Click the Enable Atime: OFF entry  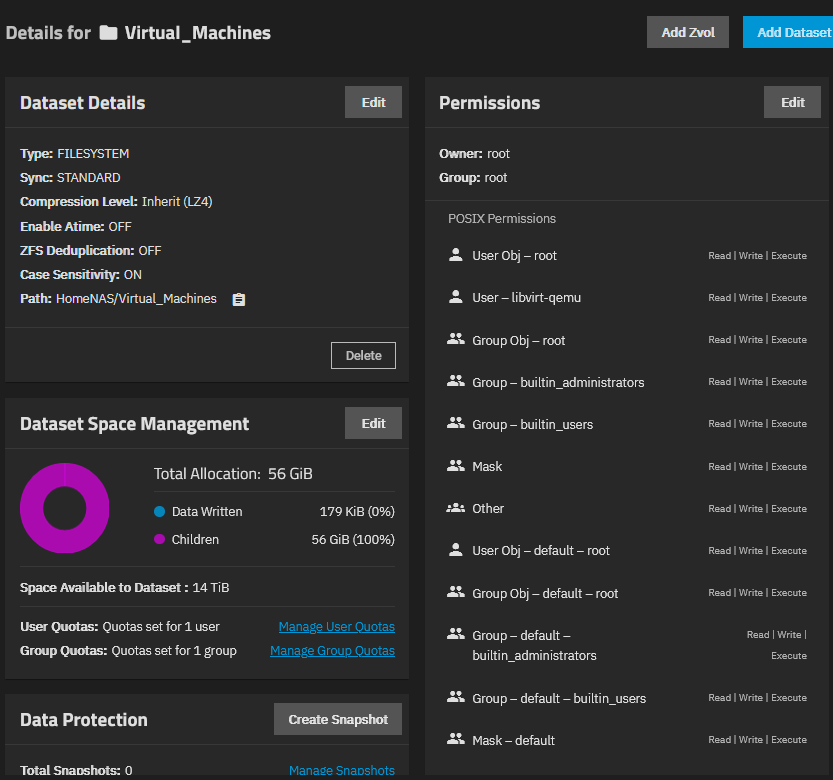pyautogui.click(x=75, y=226)
